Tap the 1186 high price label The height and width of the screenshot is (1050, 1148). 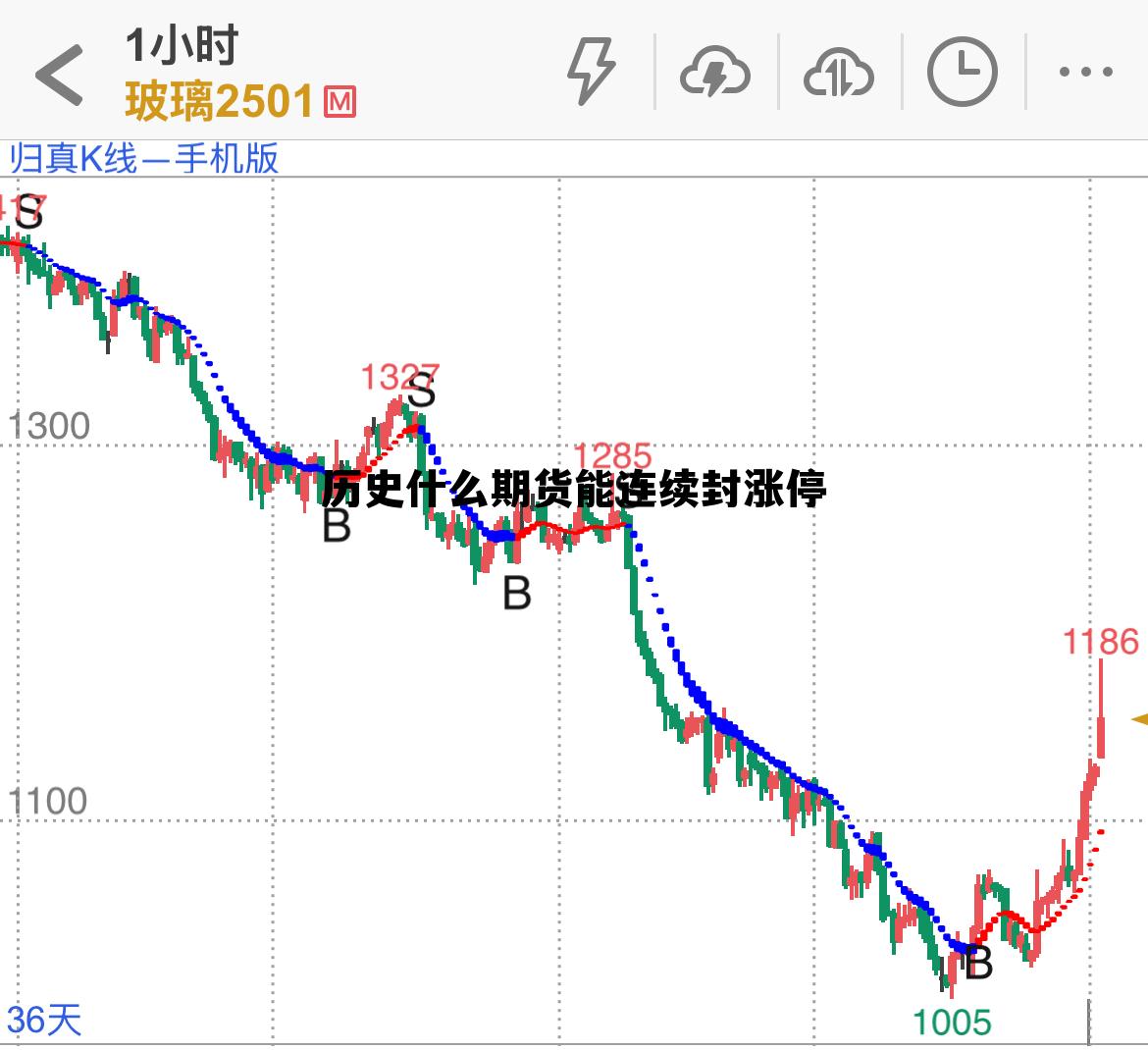pyautogui.click(x=1101, y=642)
